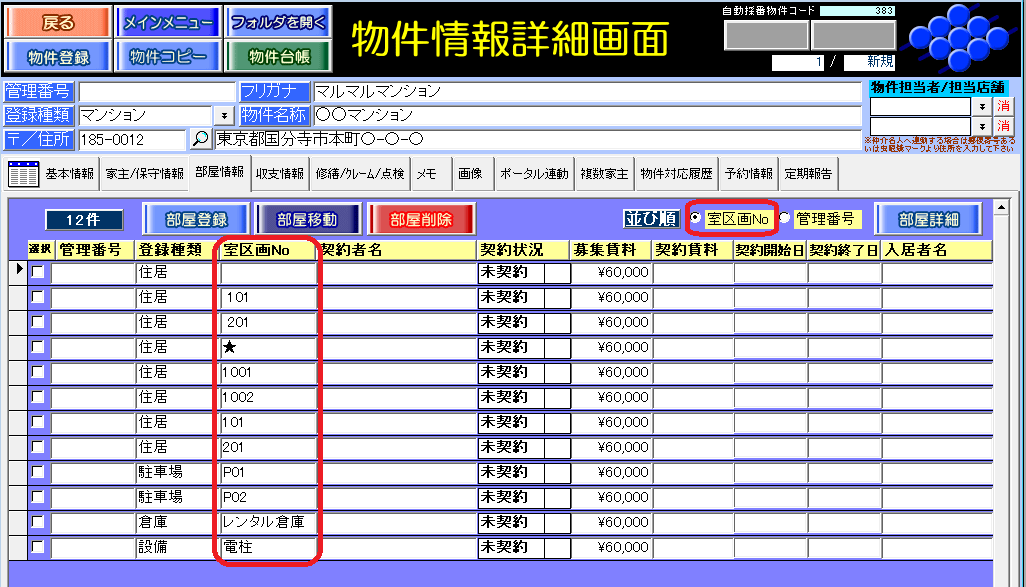
Task: Open the lower 担当店舗 dropdown
Action: [x=981, y=126]
